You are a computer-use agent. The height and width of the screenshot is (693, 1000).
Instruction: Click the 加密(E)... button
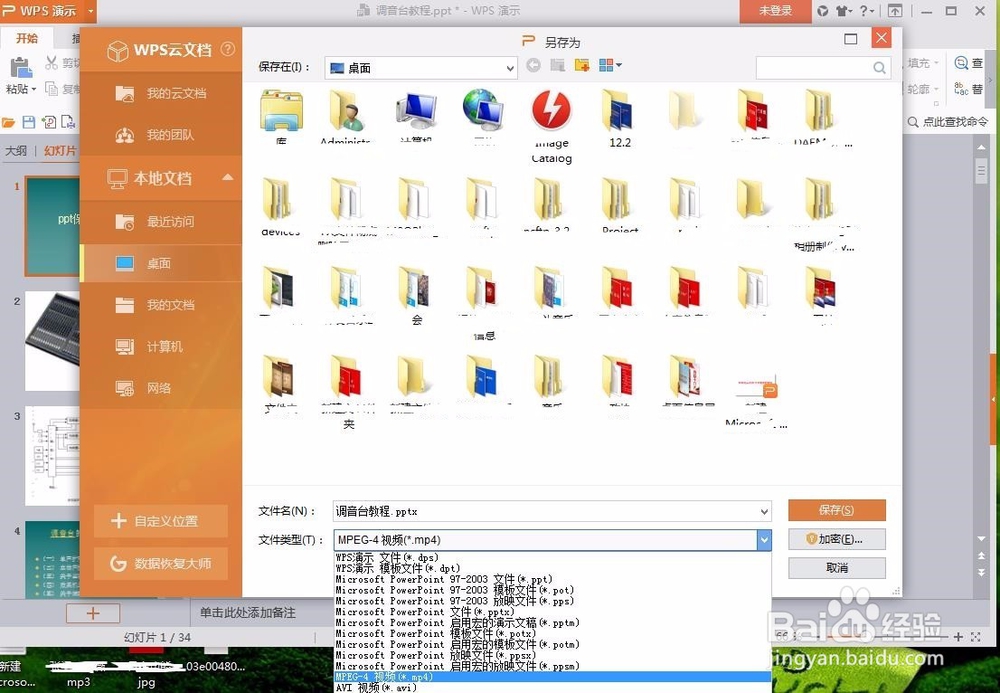click(x=837, y=539)
